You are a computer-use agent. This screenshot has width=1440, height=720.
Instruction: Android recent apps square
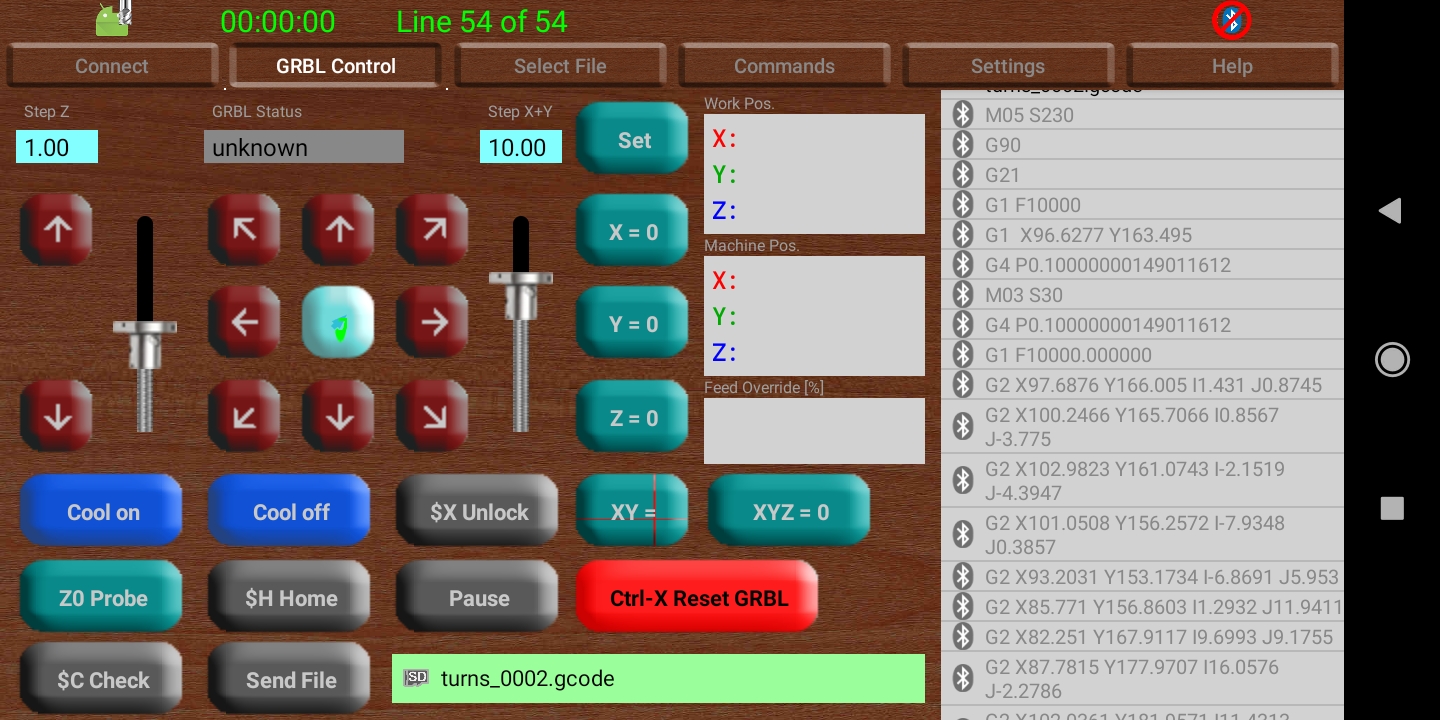point(1392,508)
